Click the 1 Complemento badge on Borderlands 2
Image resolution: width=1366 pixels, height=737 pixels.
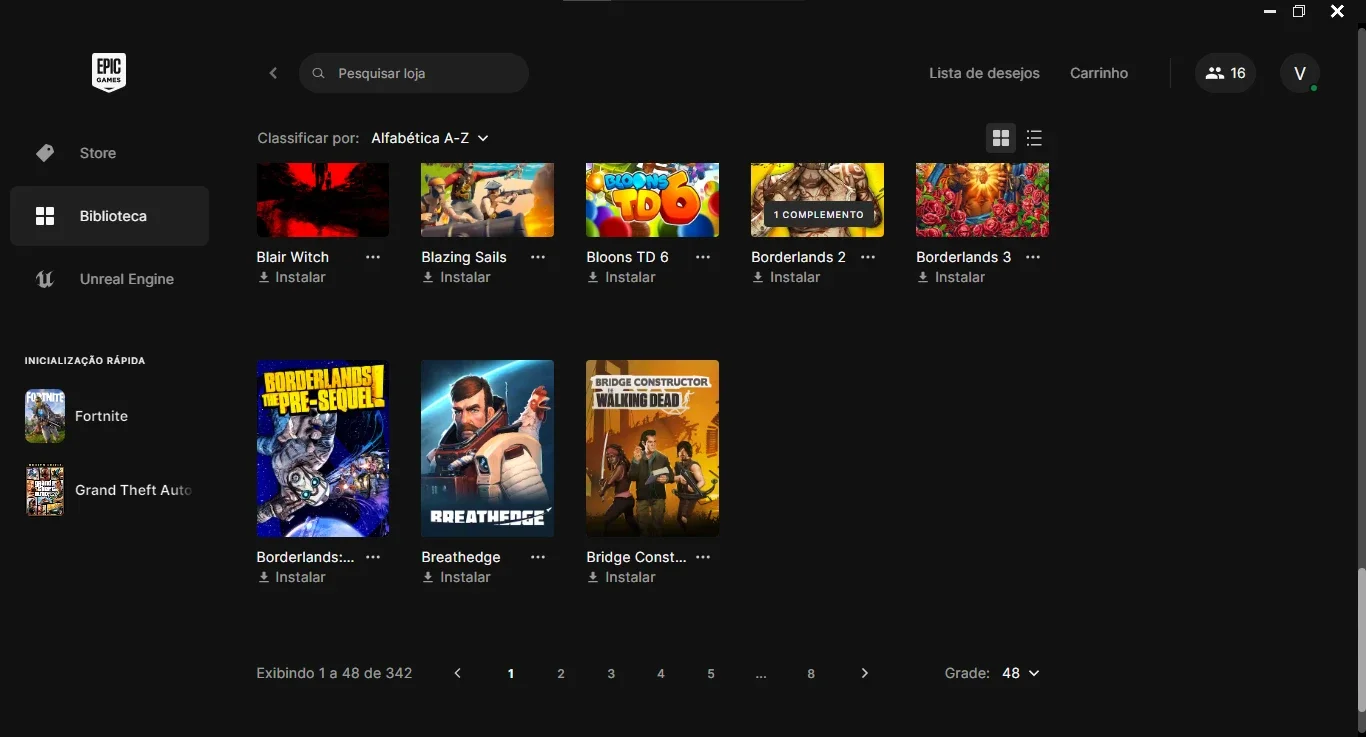(x=818, y=215)
